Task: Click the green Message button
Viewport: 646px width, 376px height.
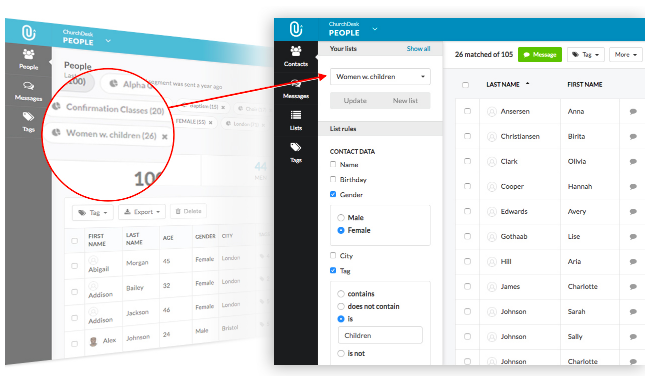Action: point(540,54)
